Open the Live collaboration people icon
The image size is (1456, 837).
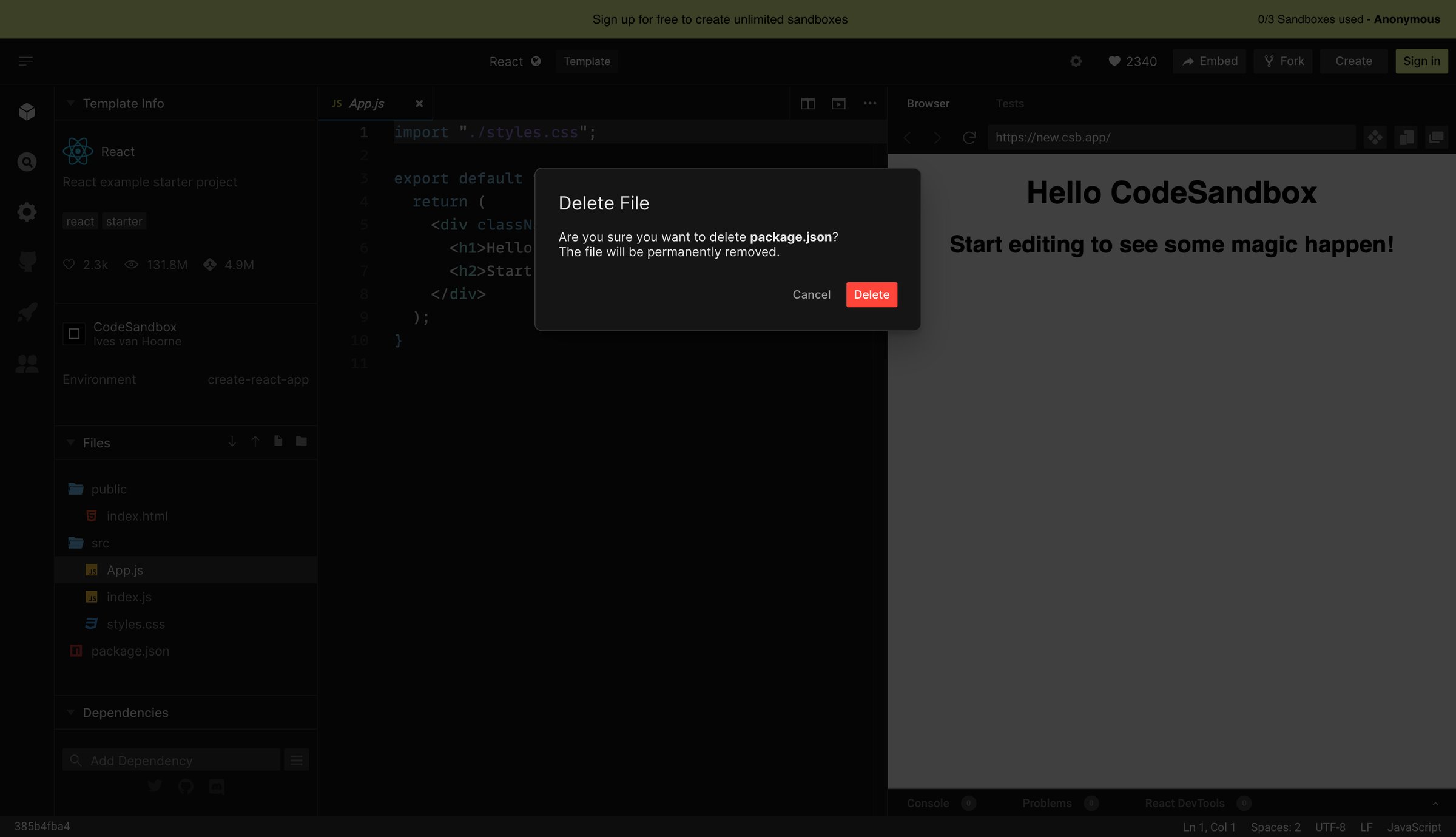pos(27,363)
